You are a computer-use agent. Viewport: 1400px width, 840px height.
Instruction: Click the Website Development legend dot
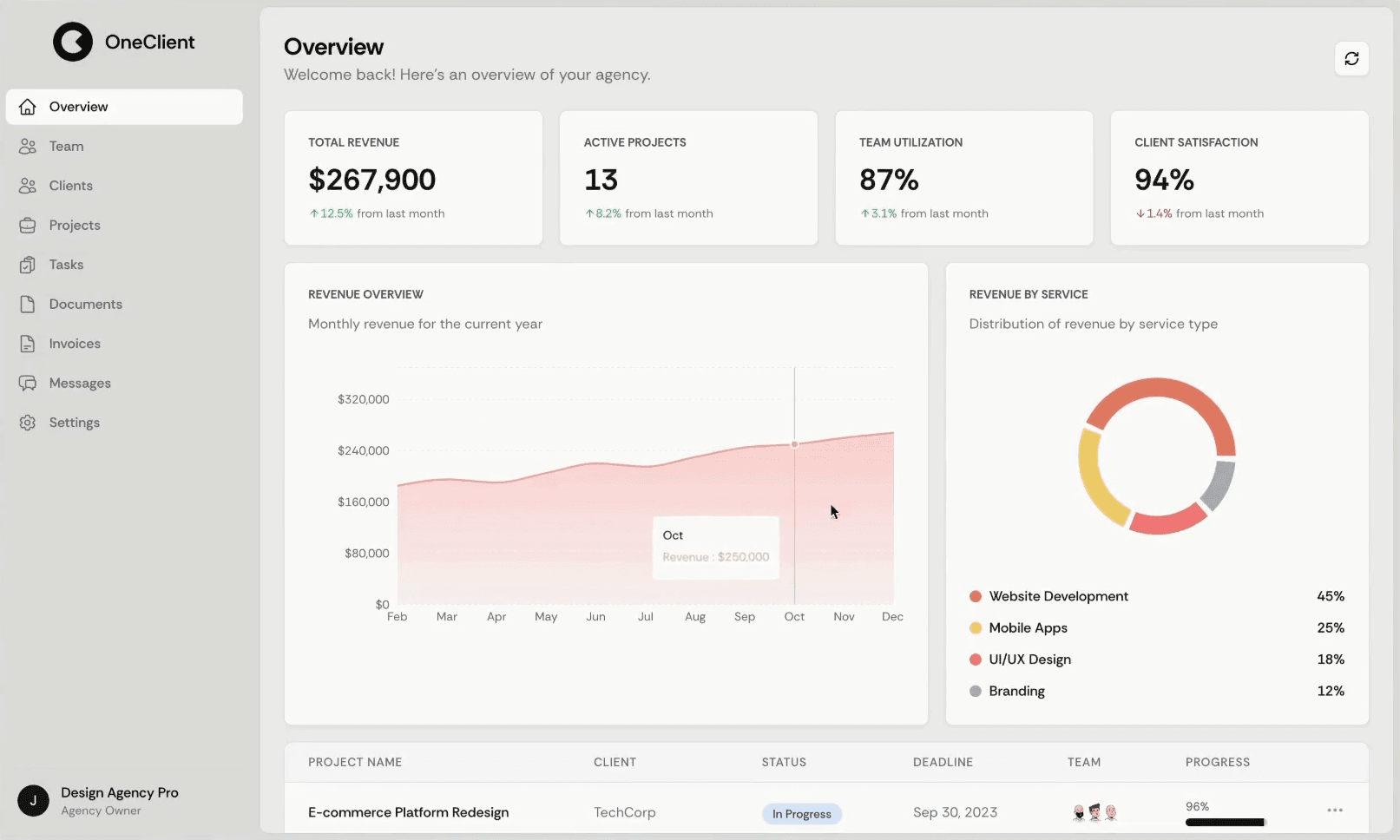[x=976, y=596]
